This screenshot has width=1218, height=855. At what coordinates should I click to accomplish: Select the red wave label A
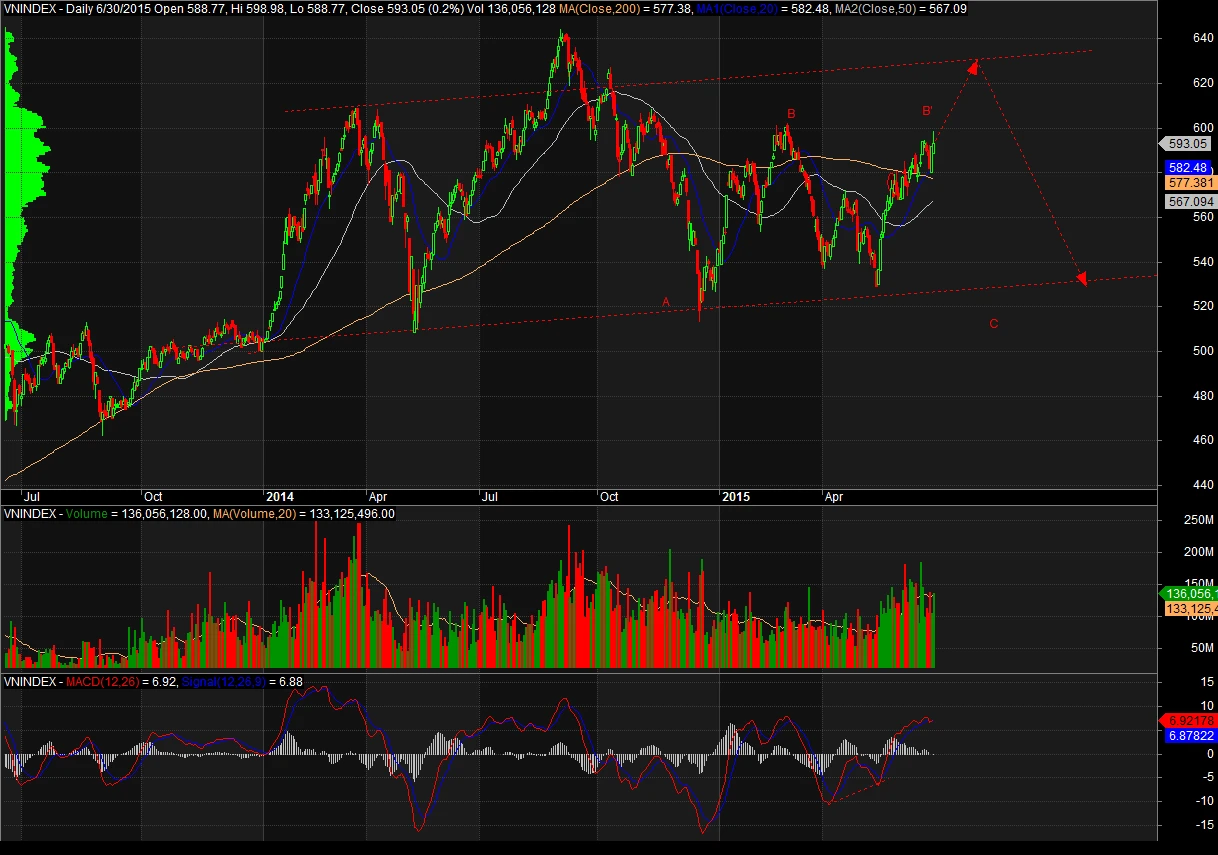[666, 301]
